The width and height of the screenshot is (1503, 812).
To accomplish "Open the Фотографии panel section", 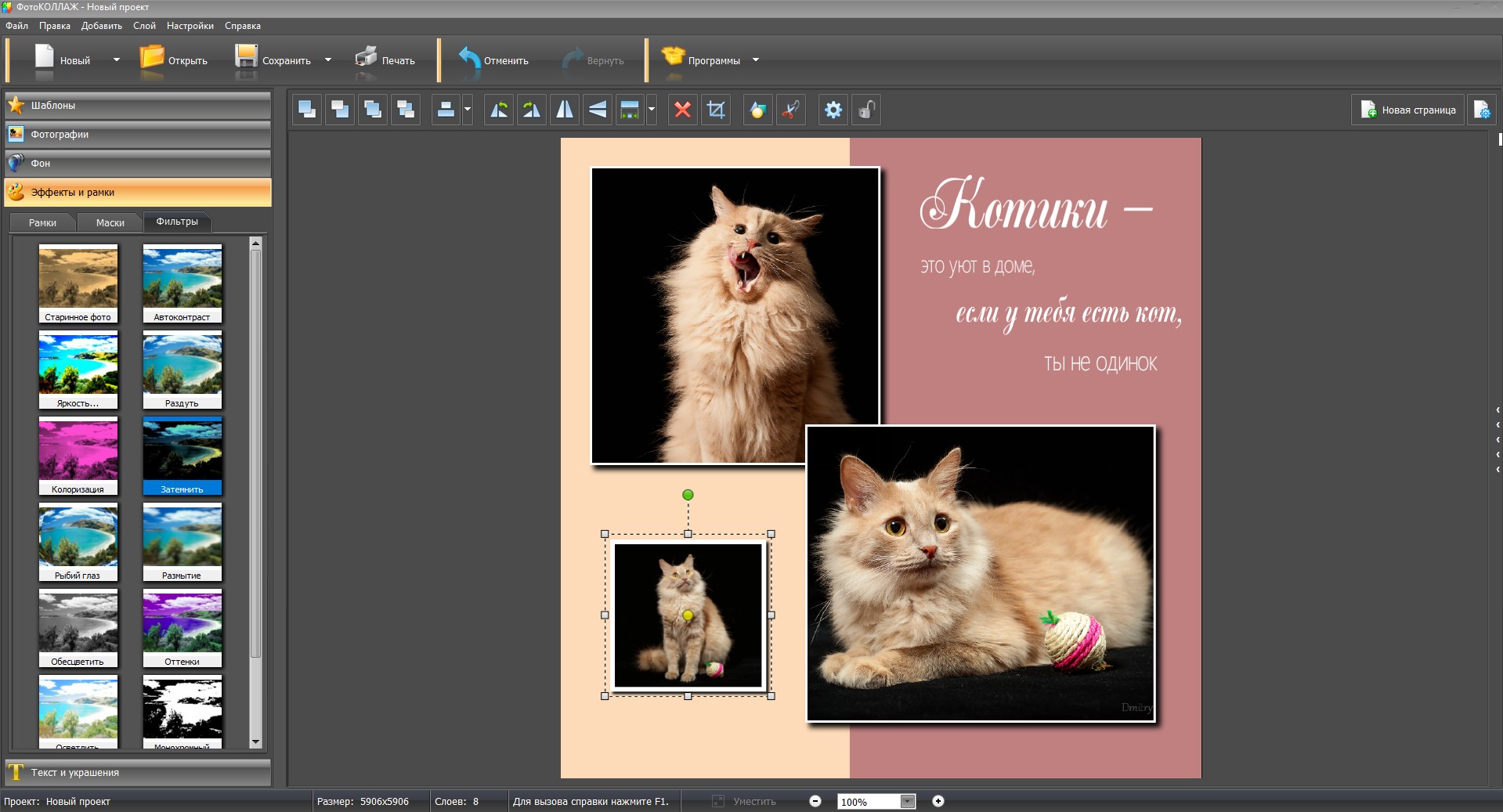I will coord(138,134).
